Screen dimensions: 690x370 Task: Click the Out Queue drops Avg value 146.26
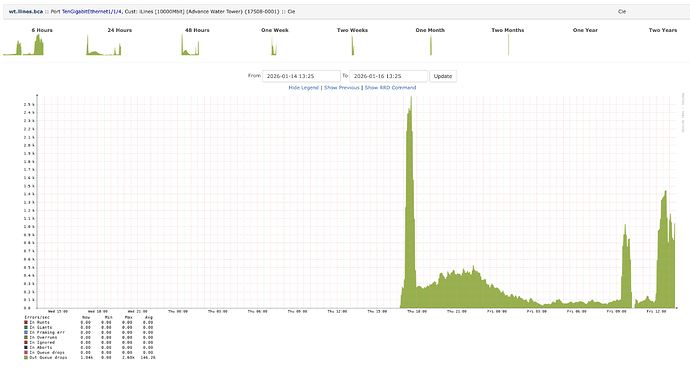click(147, 358)
